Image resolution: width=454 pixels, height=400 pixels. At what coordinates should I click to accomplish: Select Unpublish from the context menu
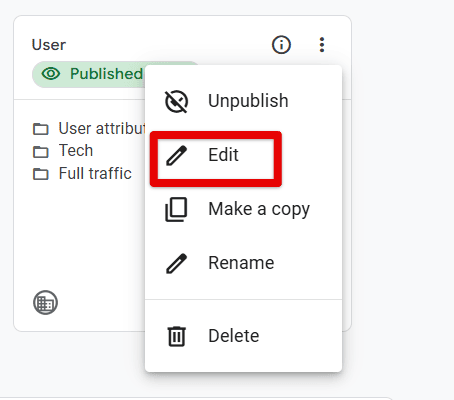click(x=243, y=101)
